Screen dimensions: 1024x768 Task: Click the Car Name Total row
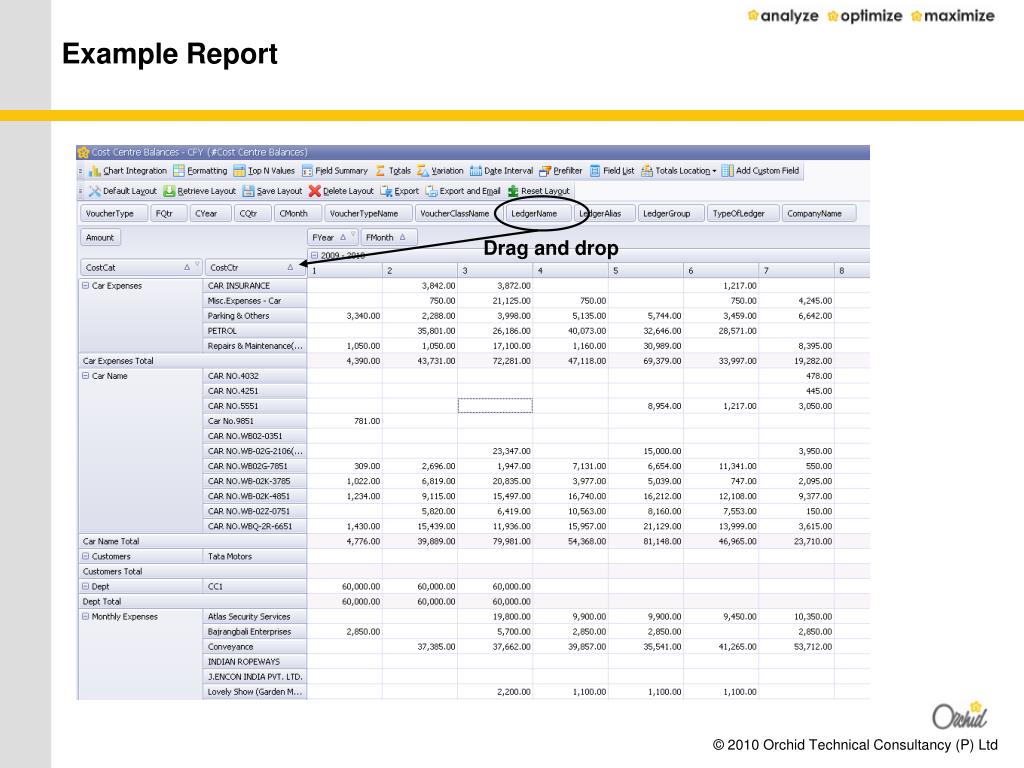[x=192, y=541]
